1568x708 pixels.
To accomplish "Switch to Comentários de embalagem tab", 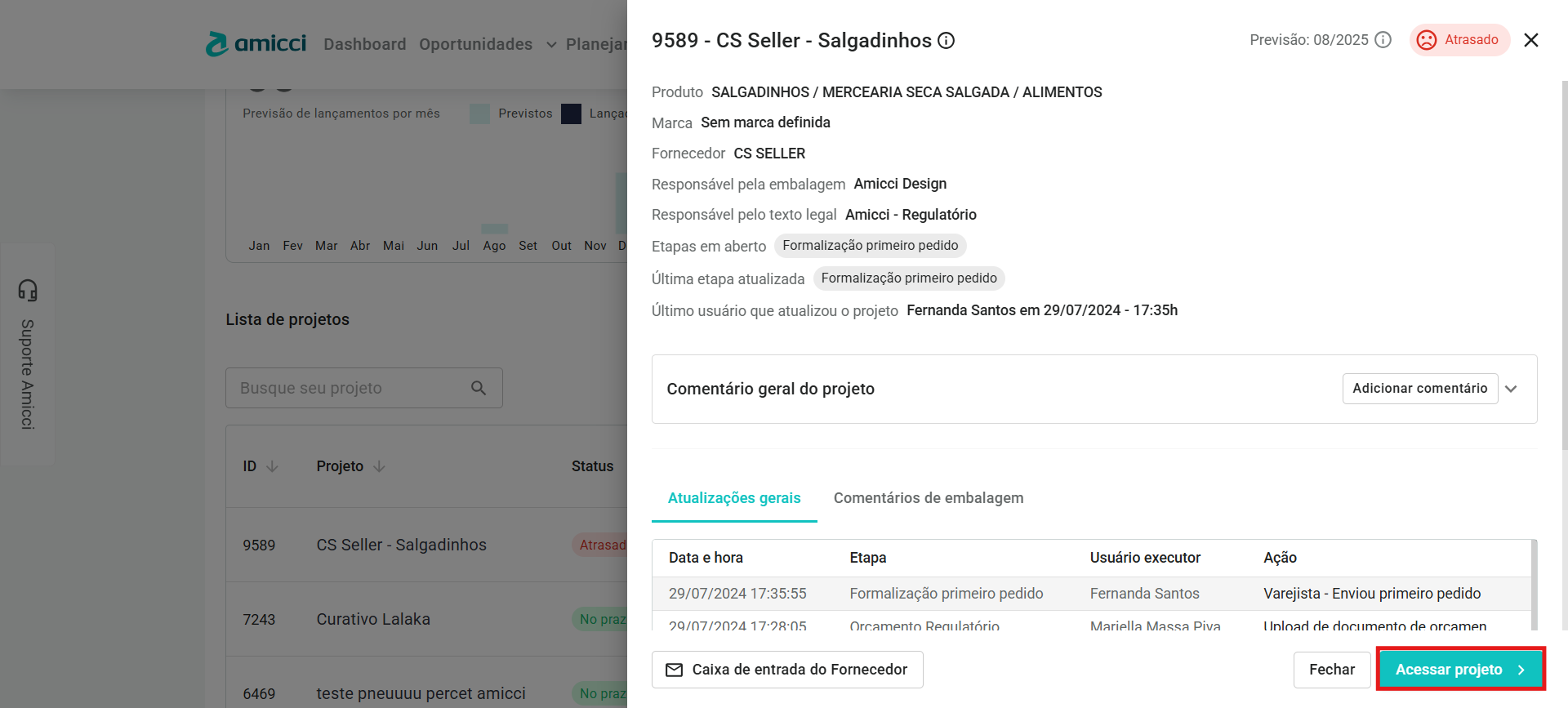I will [x=928, y=498].
